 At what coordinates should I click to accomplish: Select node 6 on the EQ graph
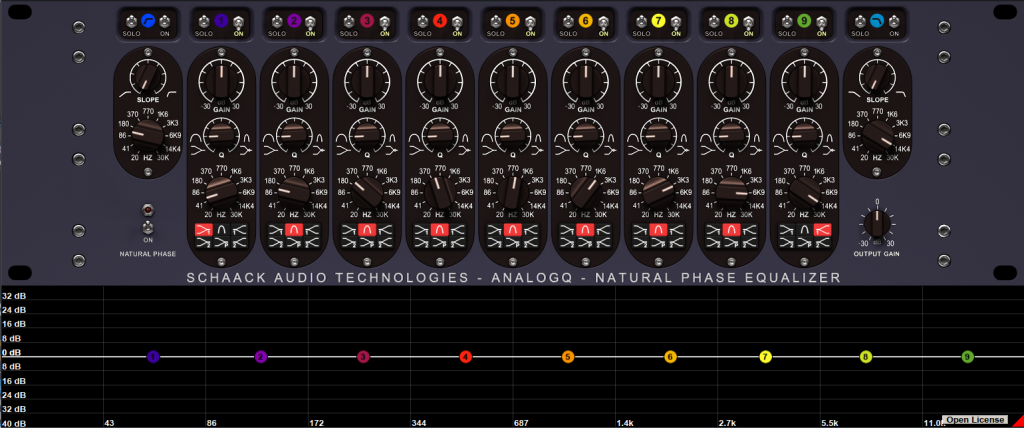[x=670, y=357]
